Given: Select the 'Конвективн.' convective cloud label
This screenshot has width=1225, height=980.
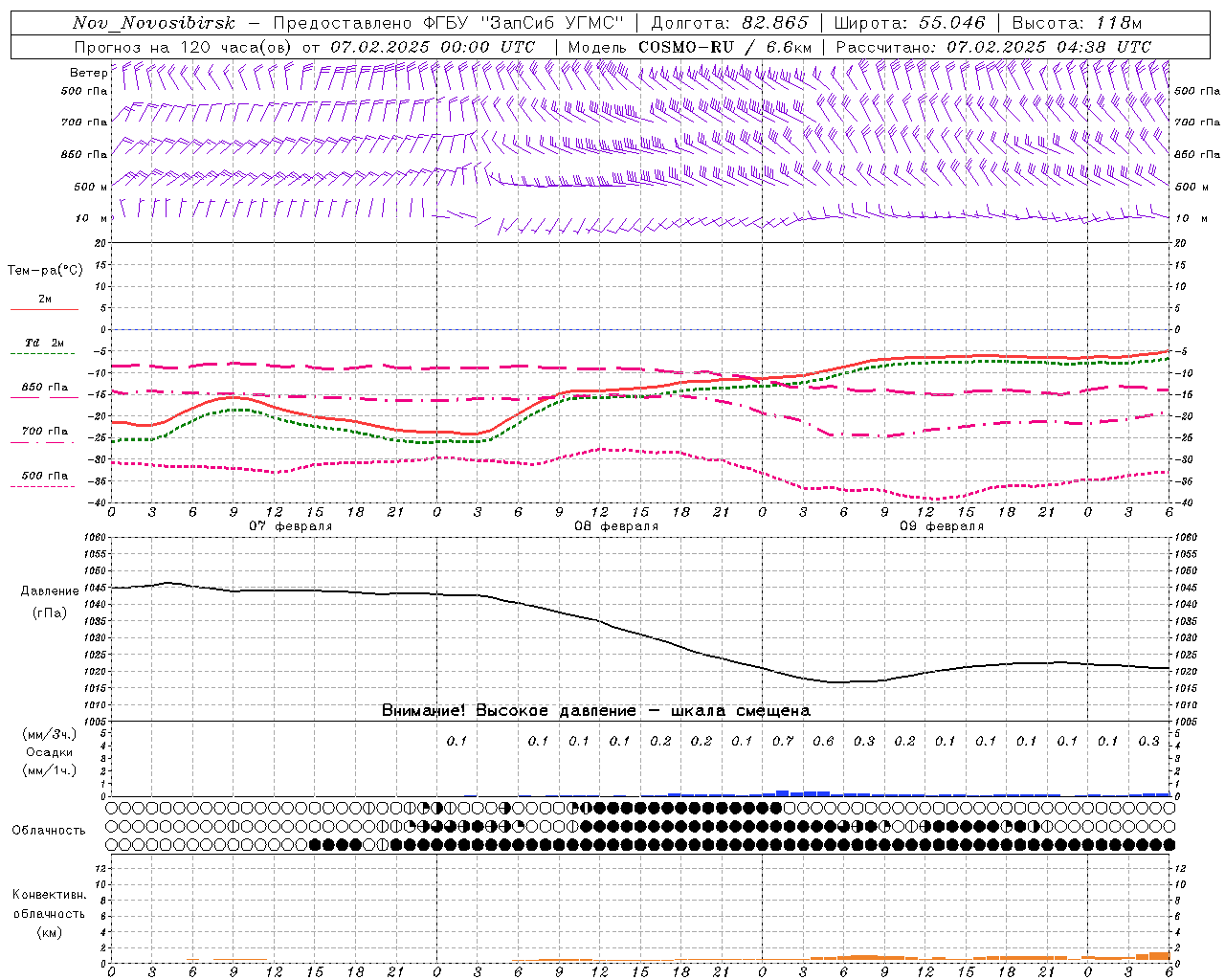Looking at the screenshot, I should [x=49, y=895].
